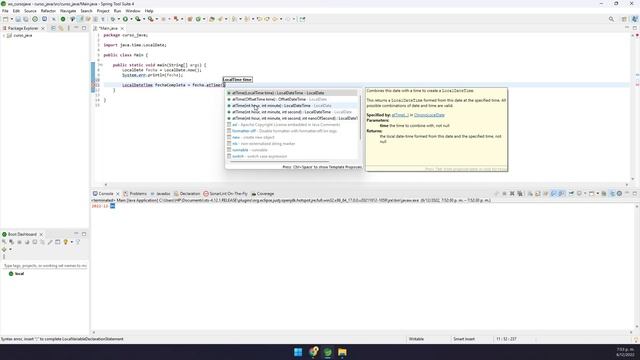Open the Refactor menu
Screen dimensions: 640x360
(48, 11)
